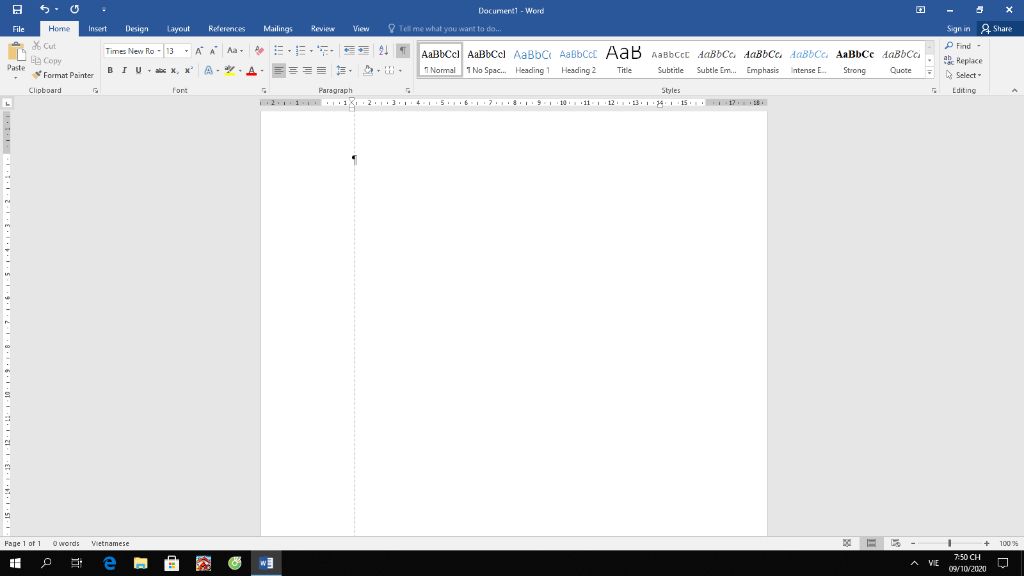Switch to Web Layout view
This screenshot has width=1024, height=576.
click(895, 543)
